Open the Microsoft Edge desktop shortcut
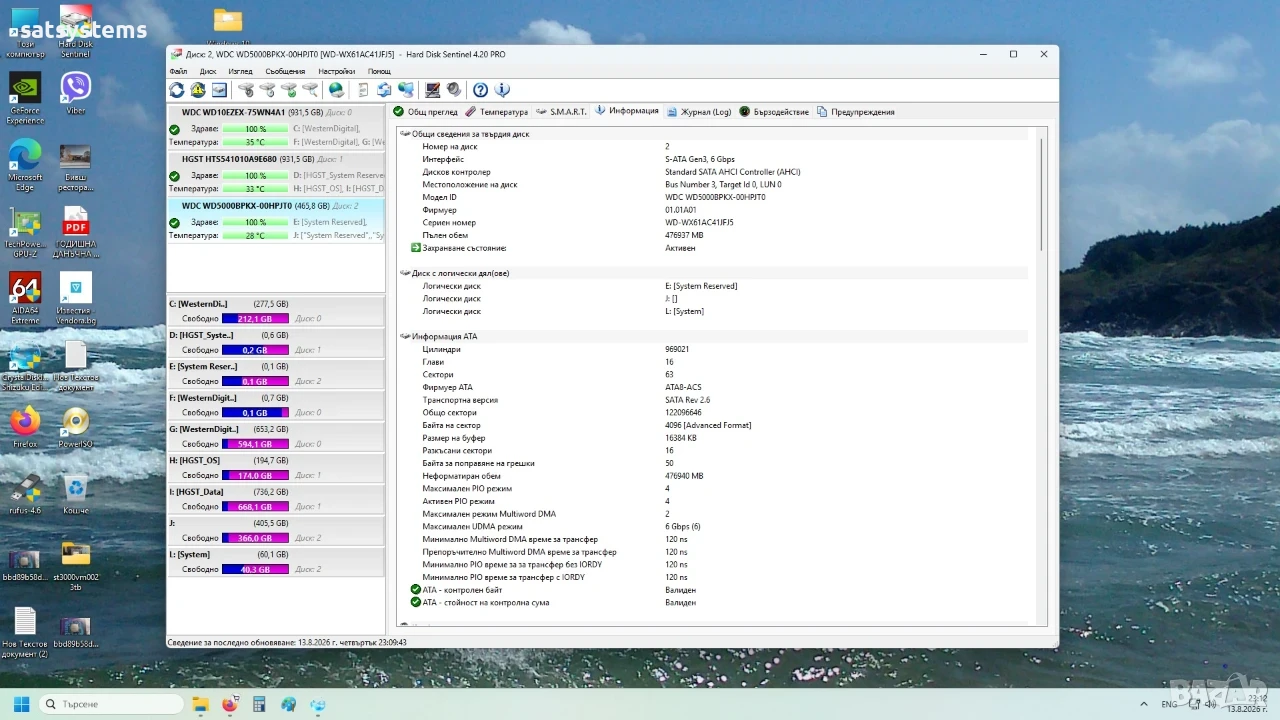Image resolution: width=1280 pixels, height=720 pixels. click(x=25, y=165)
